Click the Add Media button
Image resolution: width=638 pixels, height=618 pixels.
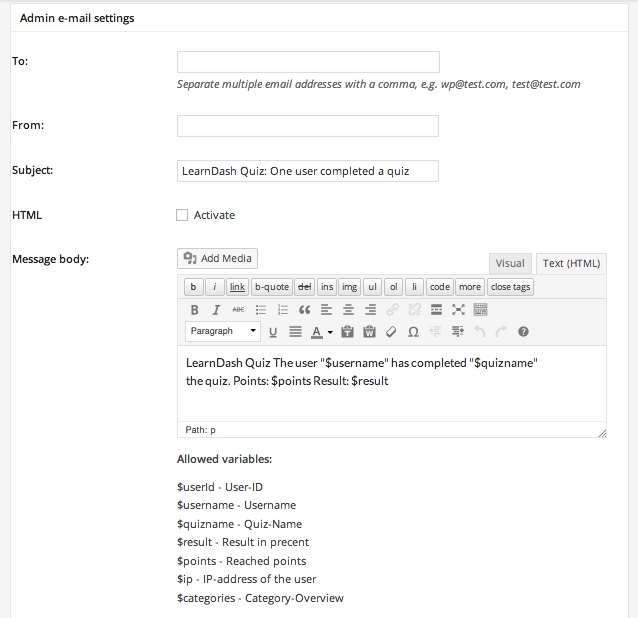tap(217, 259)
